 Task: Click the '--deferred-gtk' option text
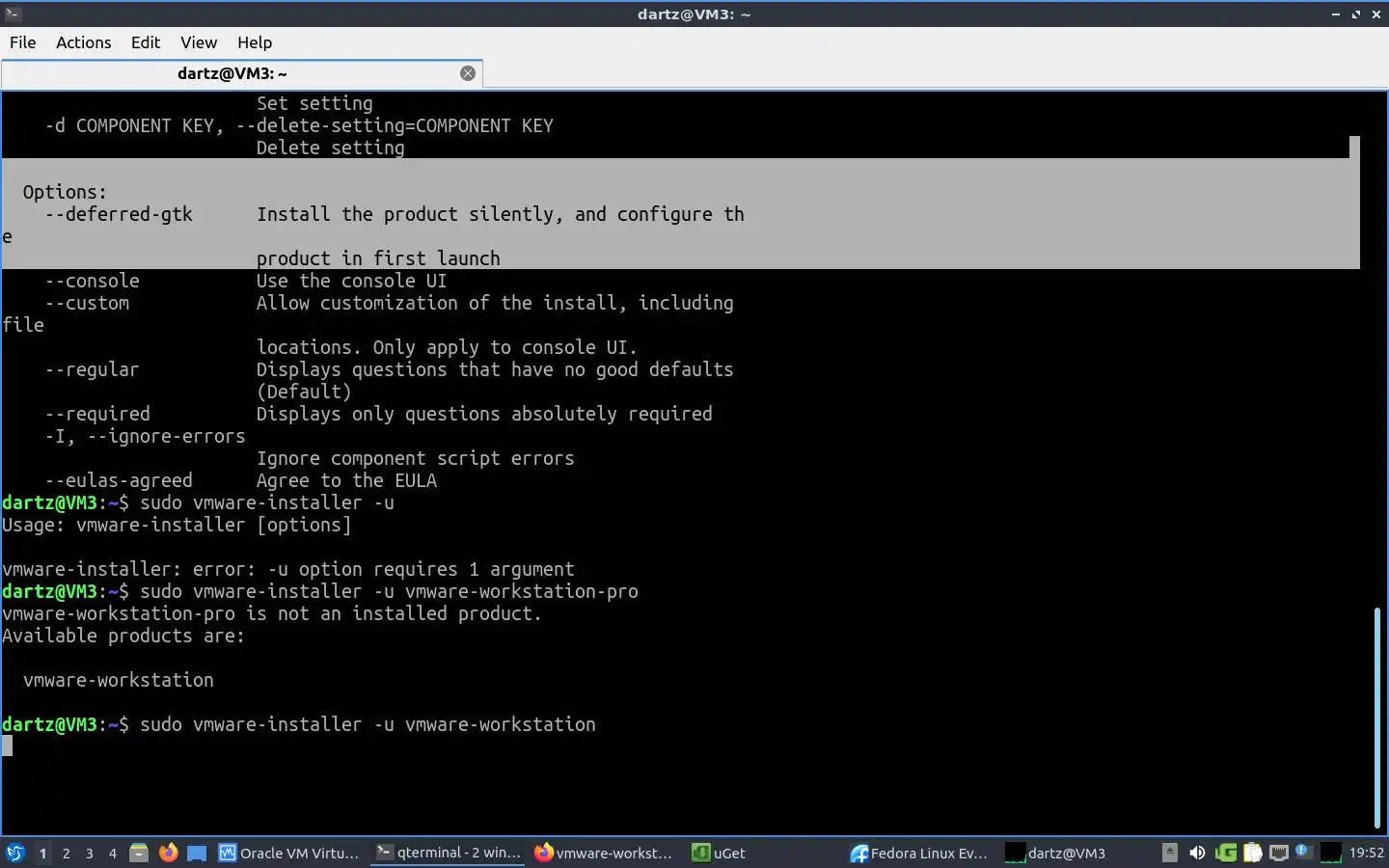click(119, 214)
